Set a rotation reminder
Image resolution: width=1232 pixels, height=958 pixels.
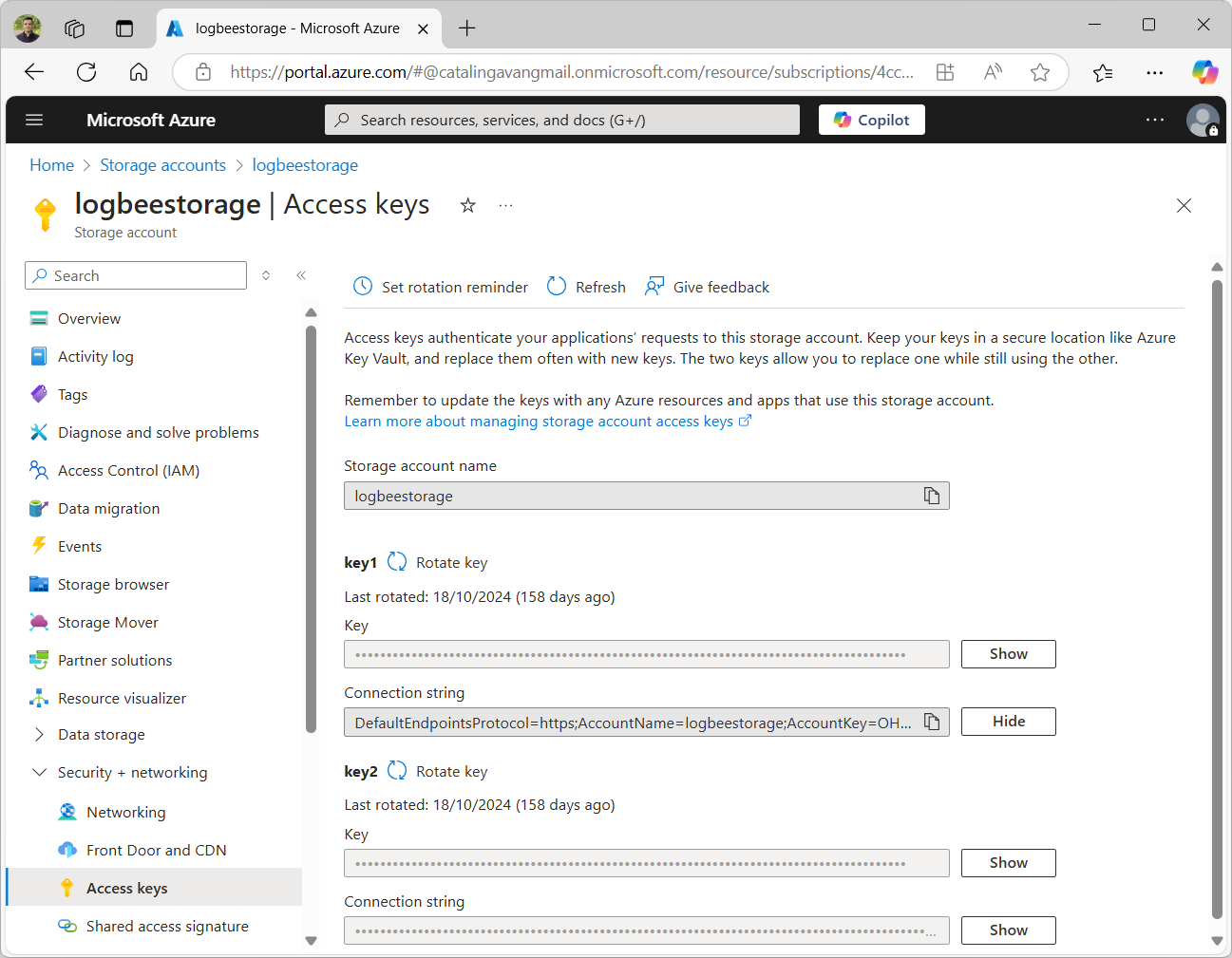click(x=439, y=286)
